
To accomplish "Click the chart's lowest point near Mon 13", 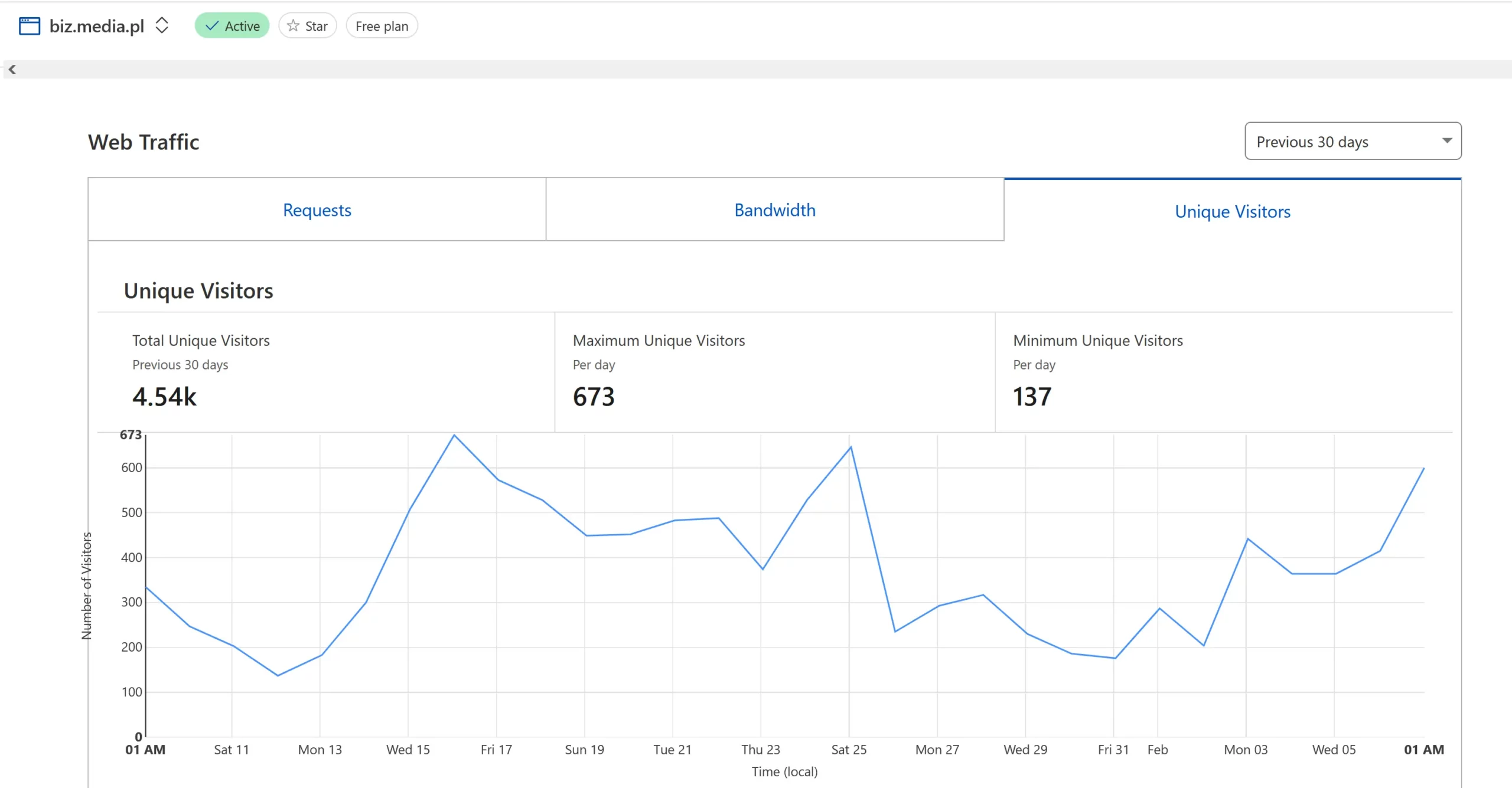I will click(278, 675).
